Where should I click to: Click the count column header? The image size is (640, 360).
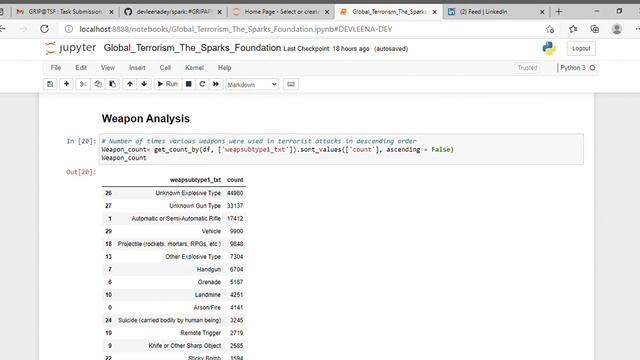[235, 180]
